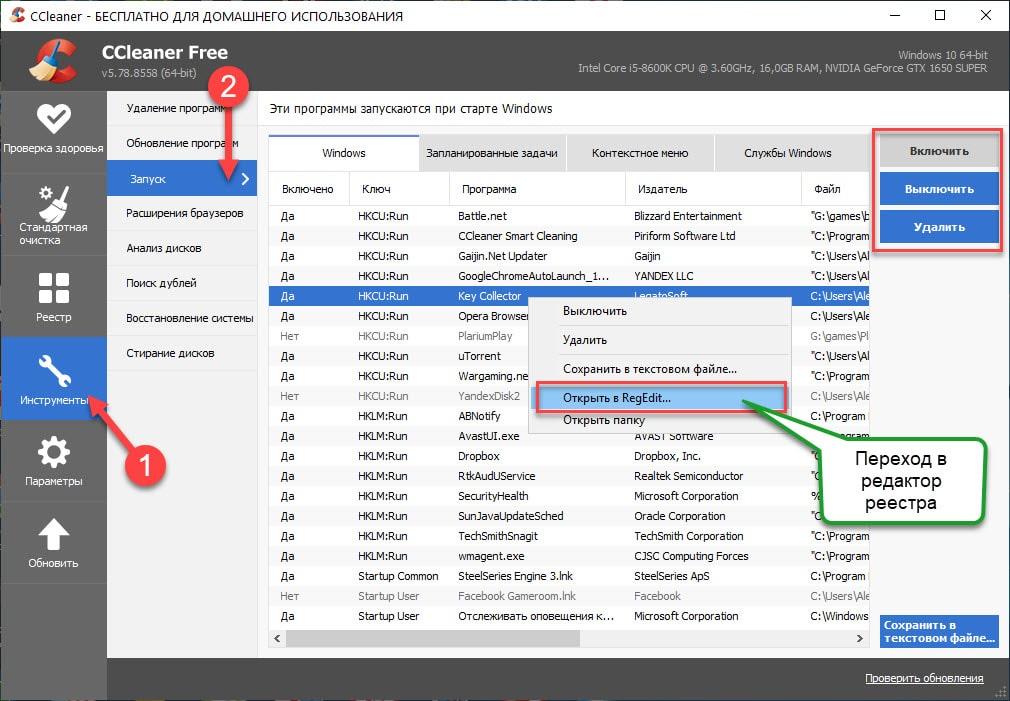The image size is (1010, 701).
Task: Switch to Запланированные задачи tab
Action: [492, 153]
